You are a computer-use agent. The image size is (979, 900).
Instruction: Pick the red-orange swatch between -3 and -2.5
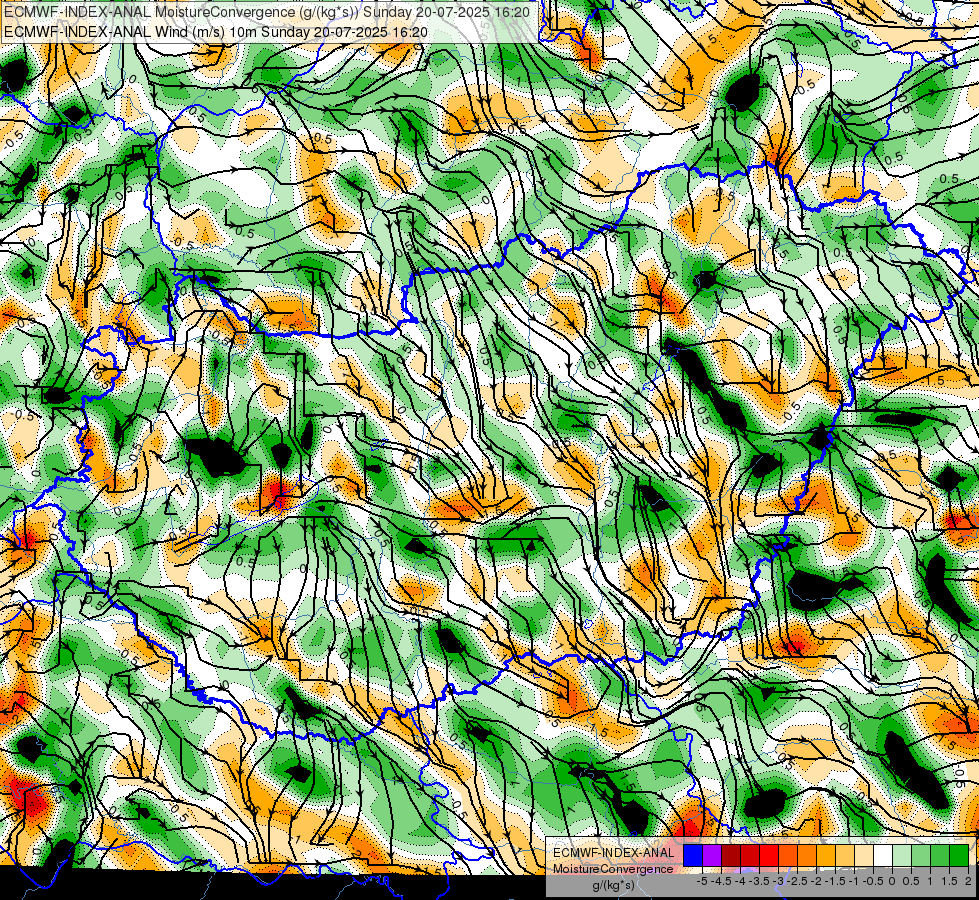[788, 855]
